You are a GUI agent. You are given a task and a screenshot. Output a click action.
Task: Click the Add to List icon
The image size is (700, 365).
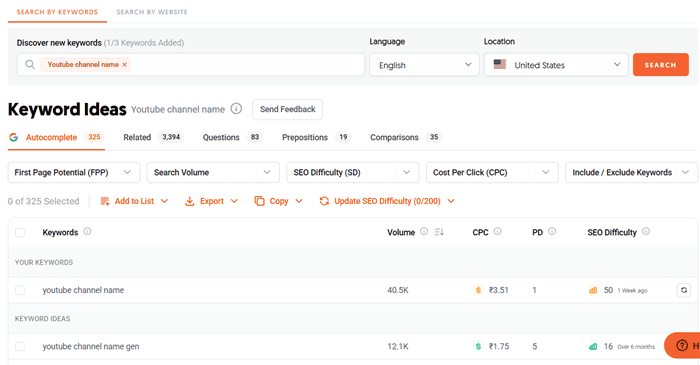coord(105,201)
